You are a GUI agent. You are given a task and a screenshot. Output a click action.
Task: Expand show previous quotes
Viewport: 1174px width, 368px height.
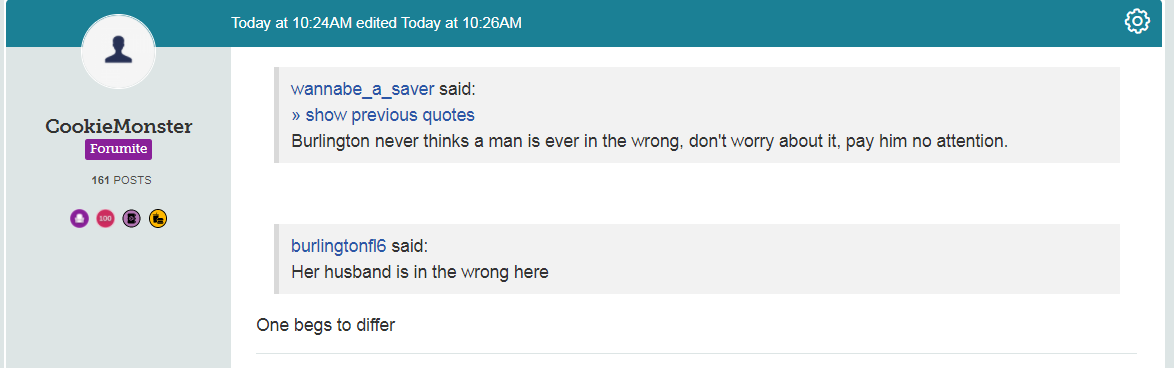(383, 115)
